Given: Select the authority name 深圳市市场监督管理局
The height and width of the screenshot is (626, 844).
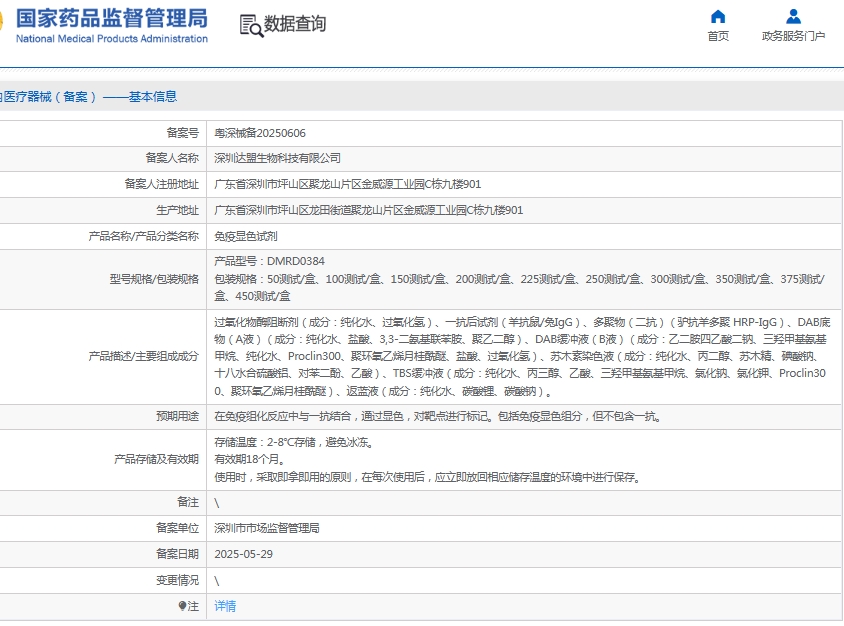Looking at the screenshot, I should pos(267,528).
